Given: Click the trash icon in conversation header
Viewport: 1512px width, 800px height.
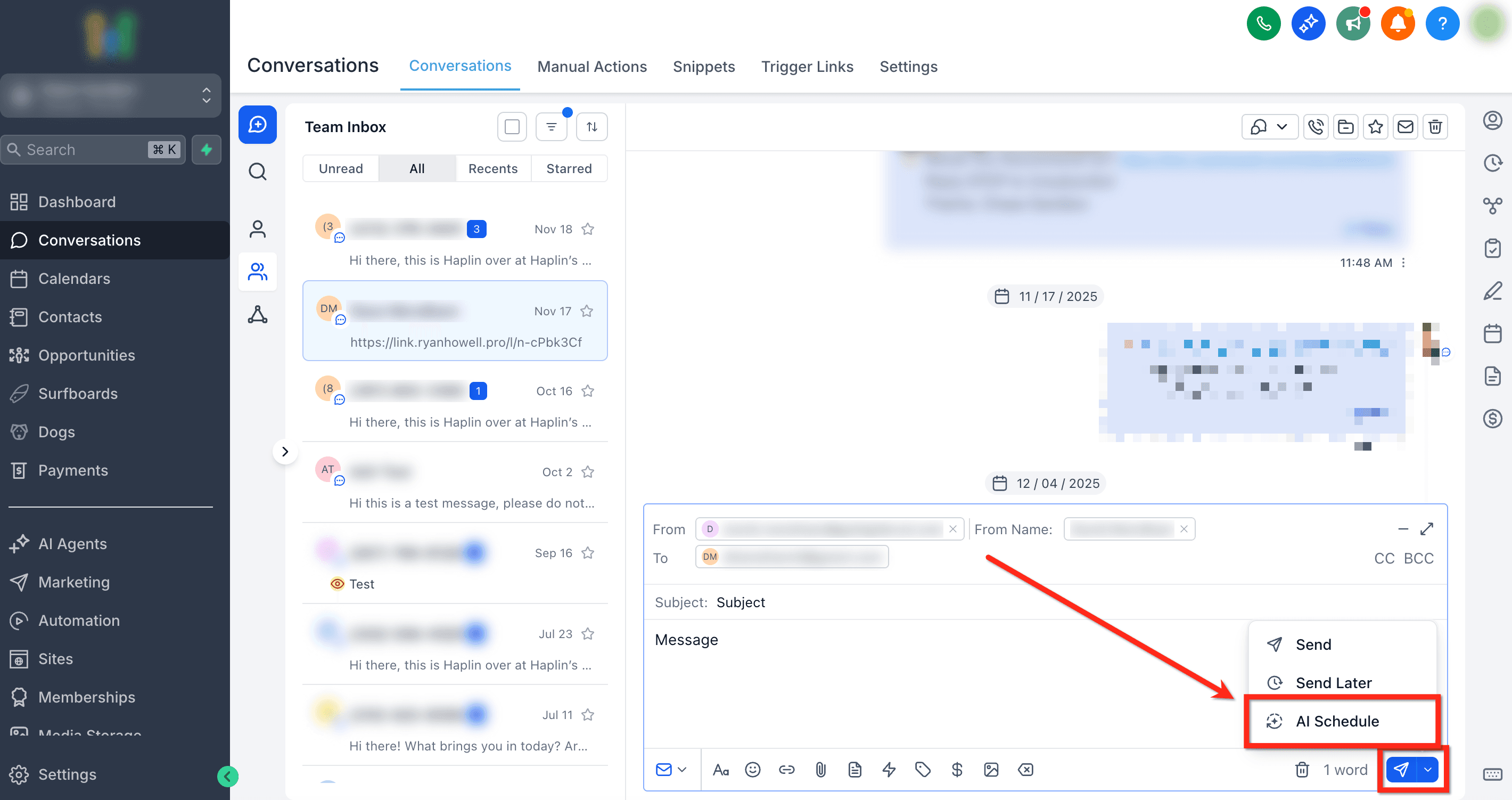Looking at the screenshot, I should coord(1435,127).
